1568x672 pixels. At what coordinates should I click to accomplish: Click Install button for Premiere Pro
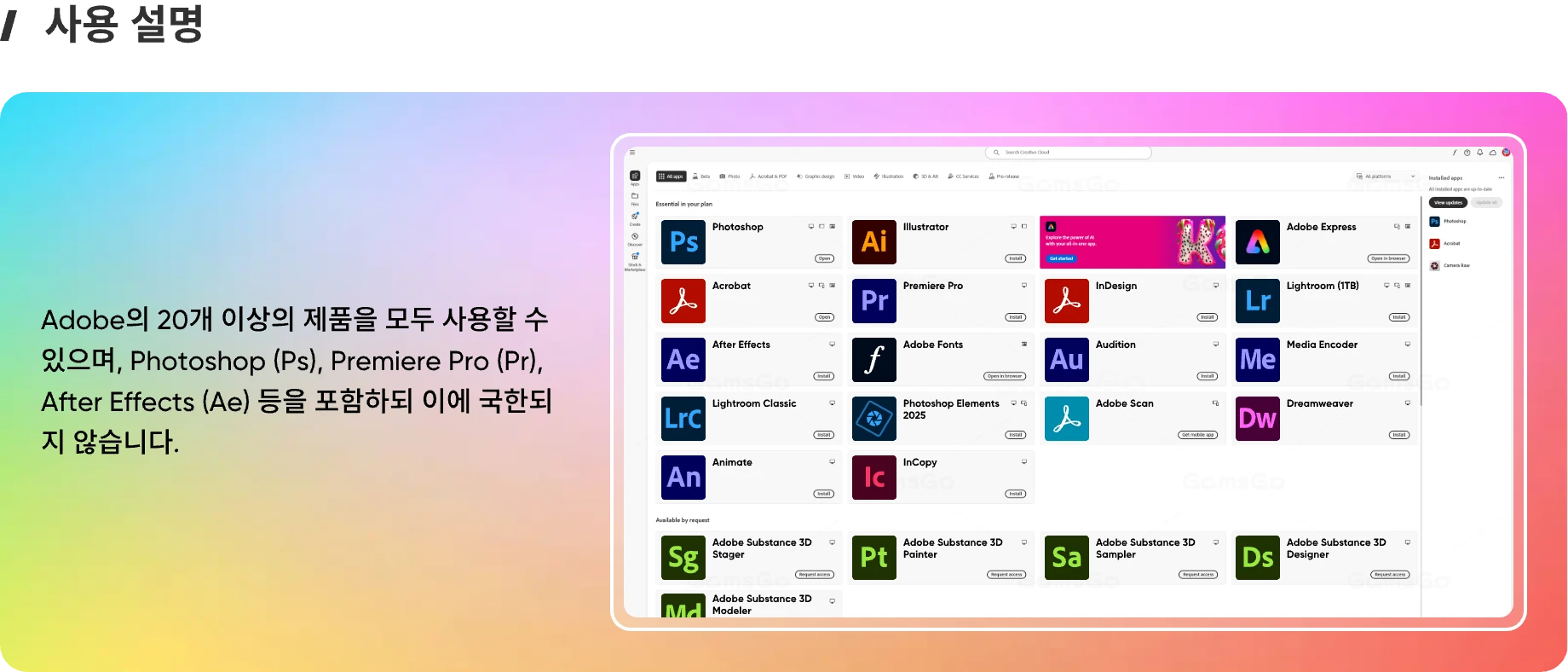[x=1016, y=317]
